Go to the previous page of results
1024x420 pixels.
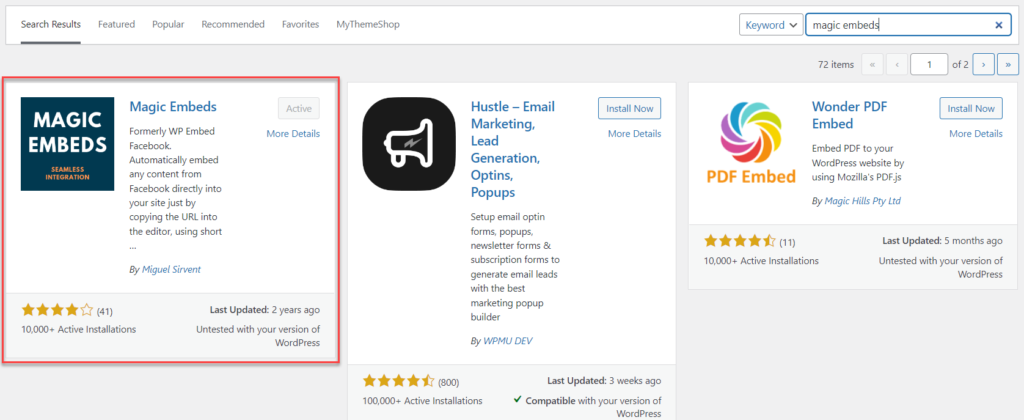click(897, 64)
